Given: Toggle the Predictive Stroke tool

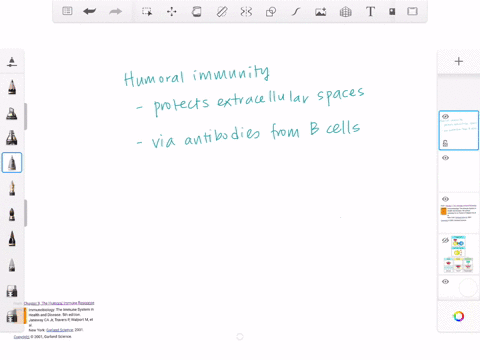Looking at the screenshot, I should pos(296,12).
